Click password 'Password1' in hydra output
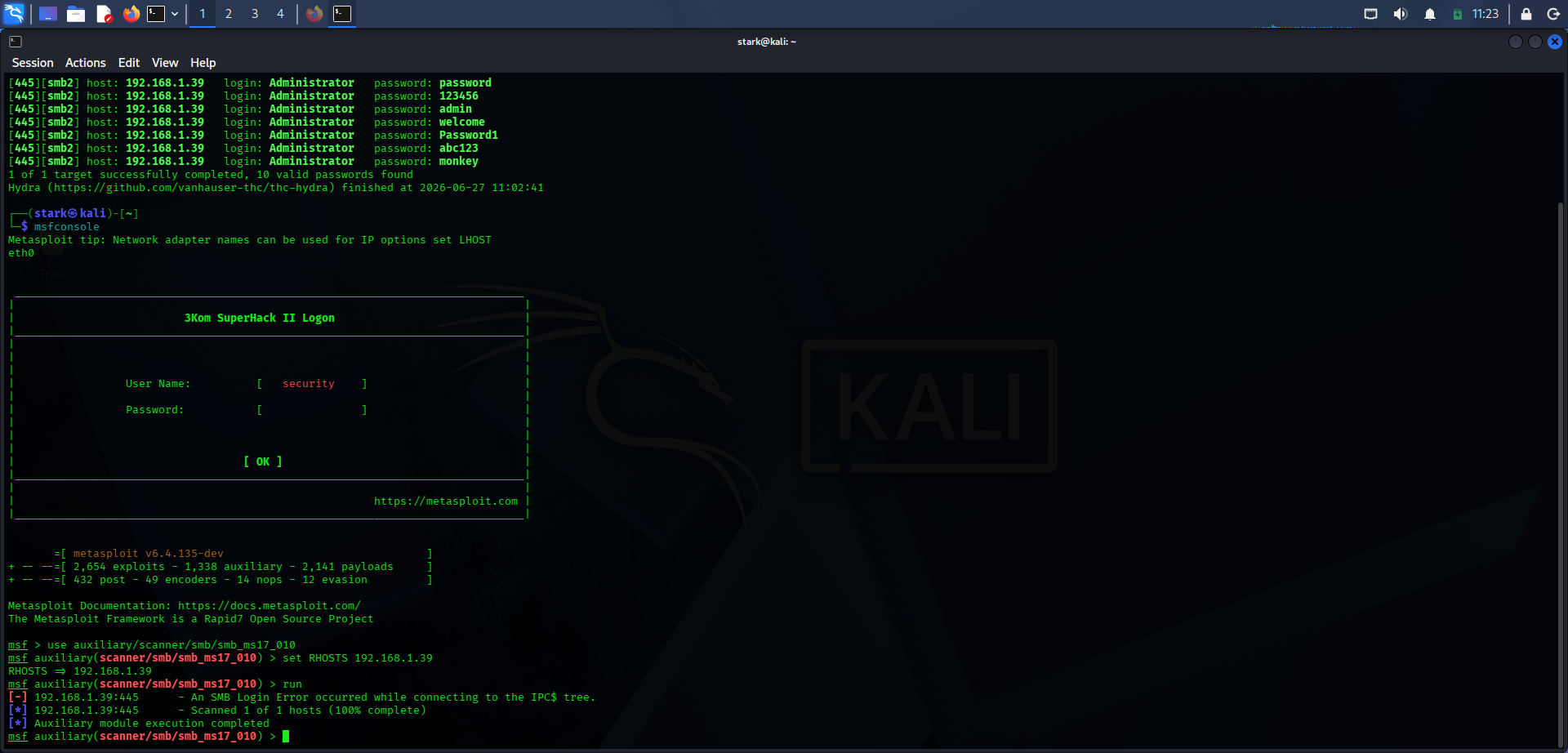Screen dimensions: 1568x753 (x=469, y=136)
